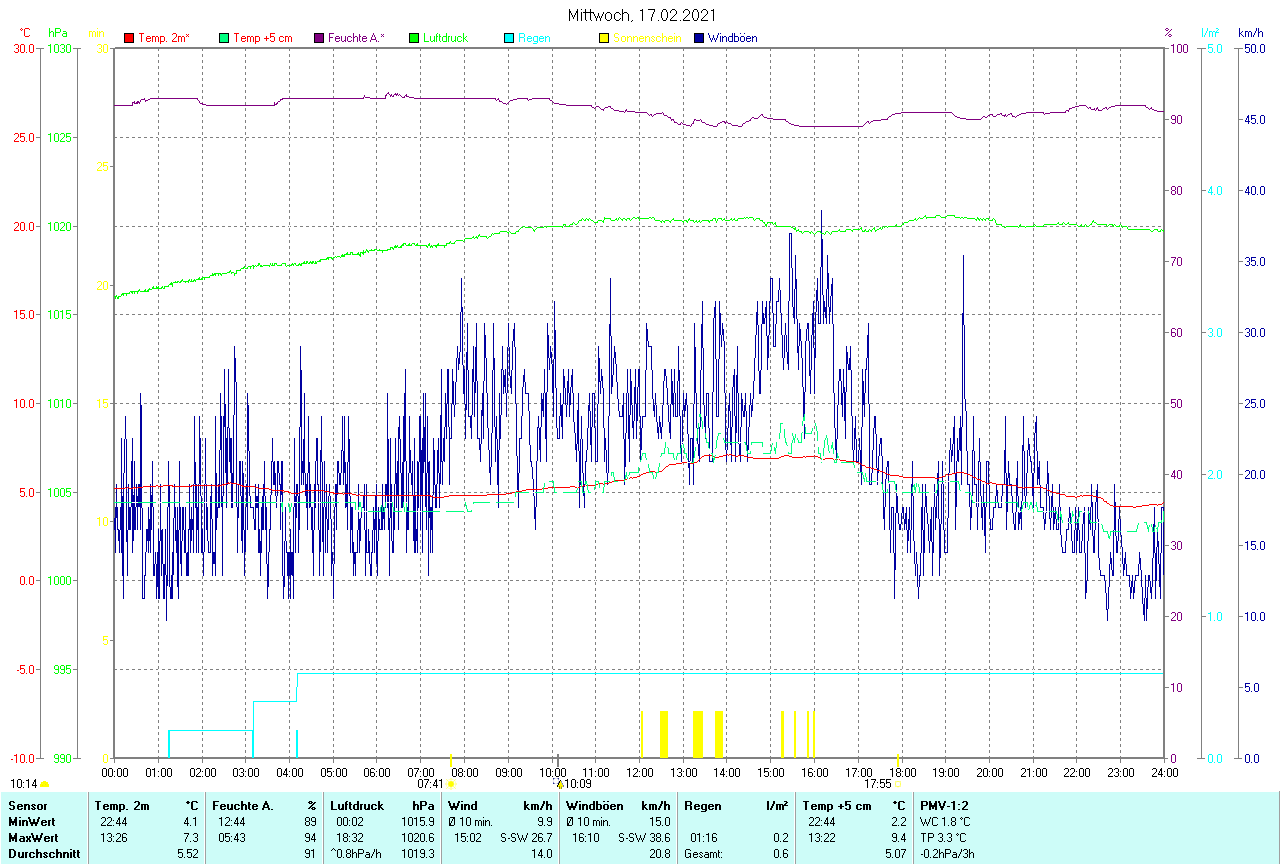Click the 'Gesamt:' rain total label
This screenshot has width=1280, height=864.
(x=704, y=854)
